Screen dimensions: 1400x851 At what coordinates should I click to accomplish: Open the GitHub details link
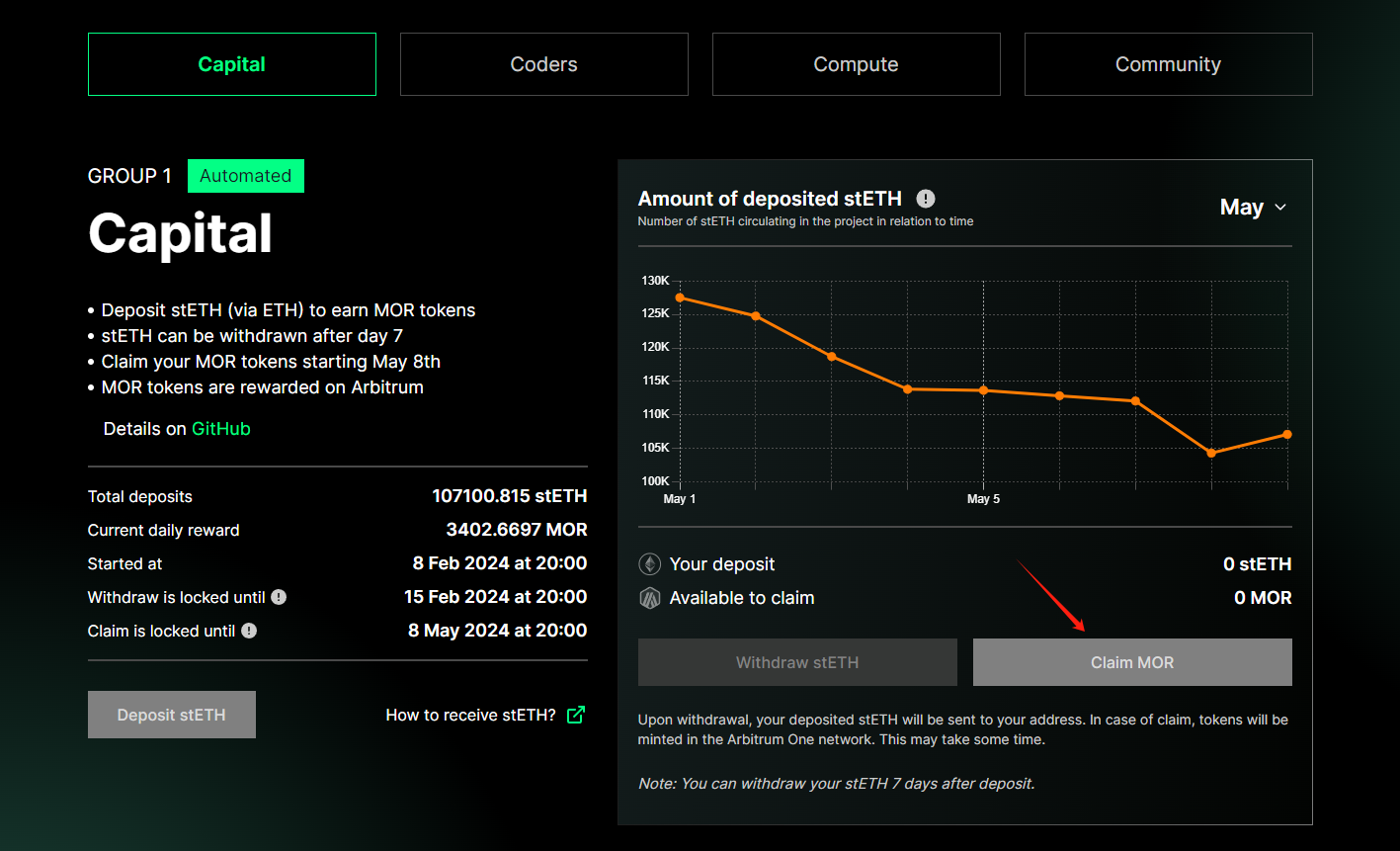220,429
